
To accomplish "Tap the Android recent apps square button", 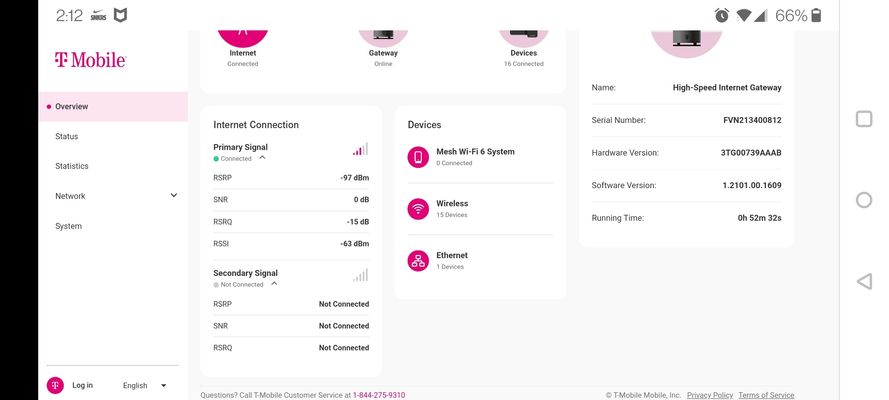I will (x=864, y=119).
